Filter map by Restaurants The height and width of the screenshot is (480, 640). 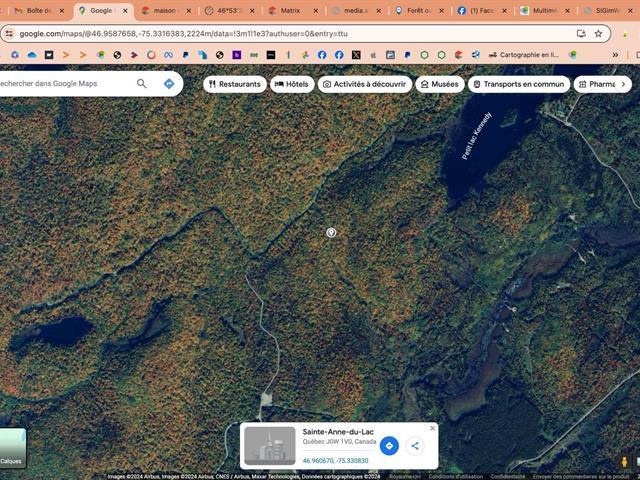click(x=235, y=84)
